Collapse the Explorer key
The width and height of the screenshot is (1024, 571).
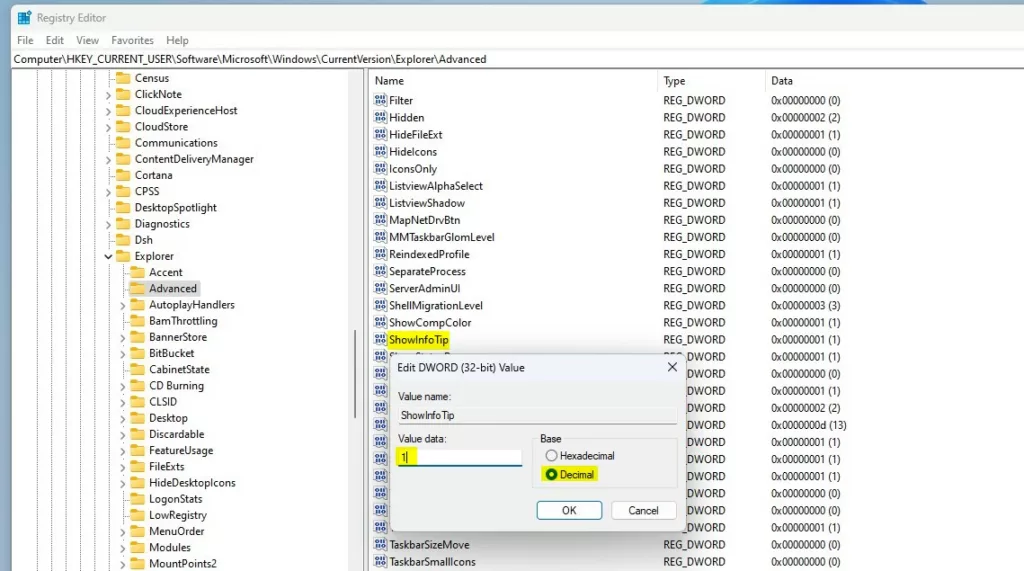[108, 256]
